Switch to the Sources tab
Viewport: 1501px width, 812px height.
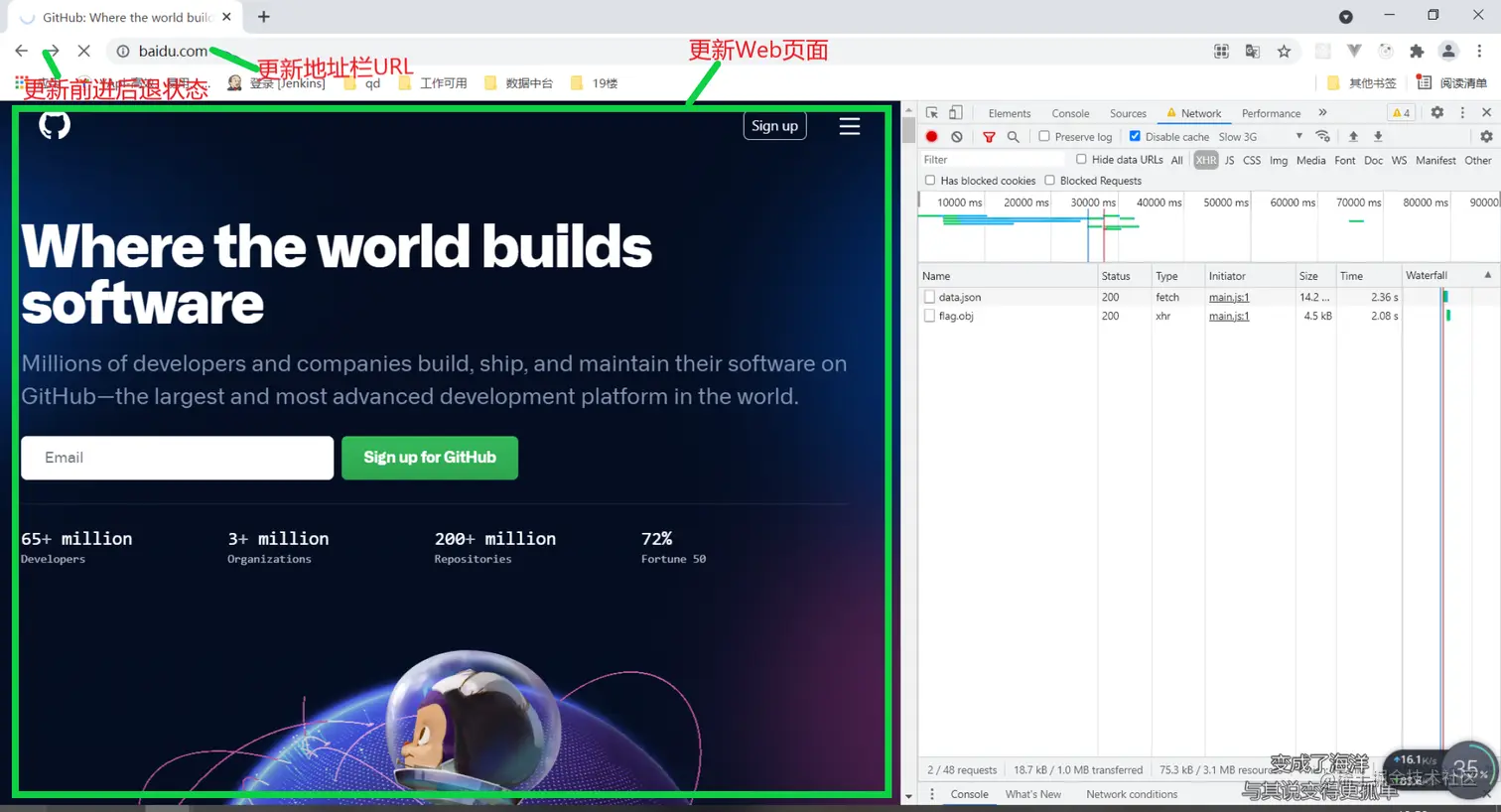pos(1128,113)
